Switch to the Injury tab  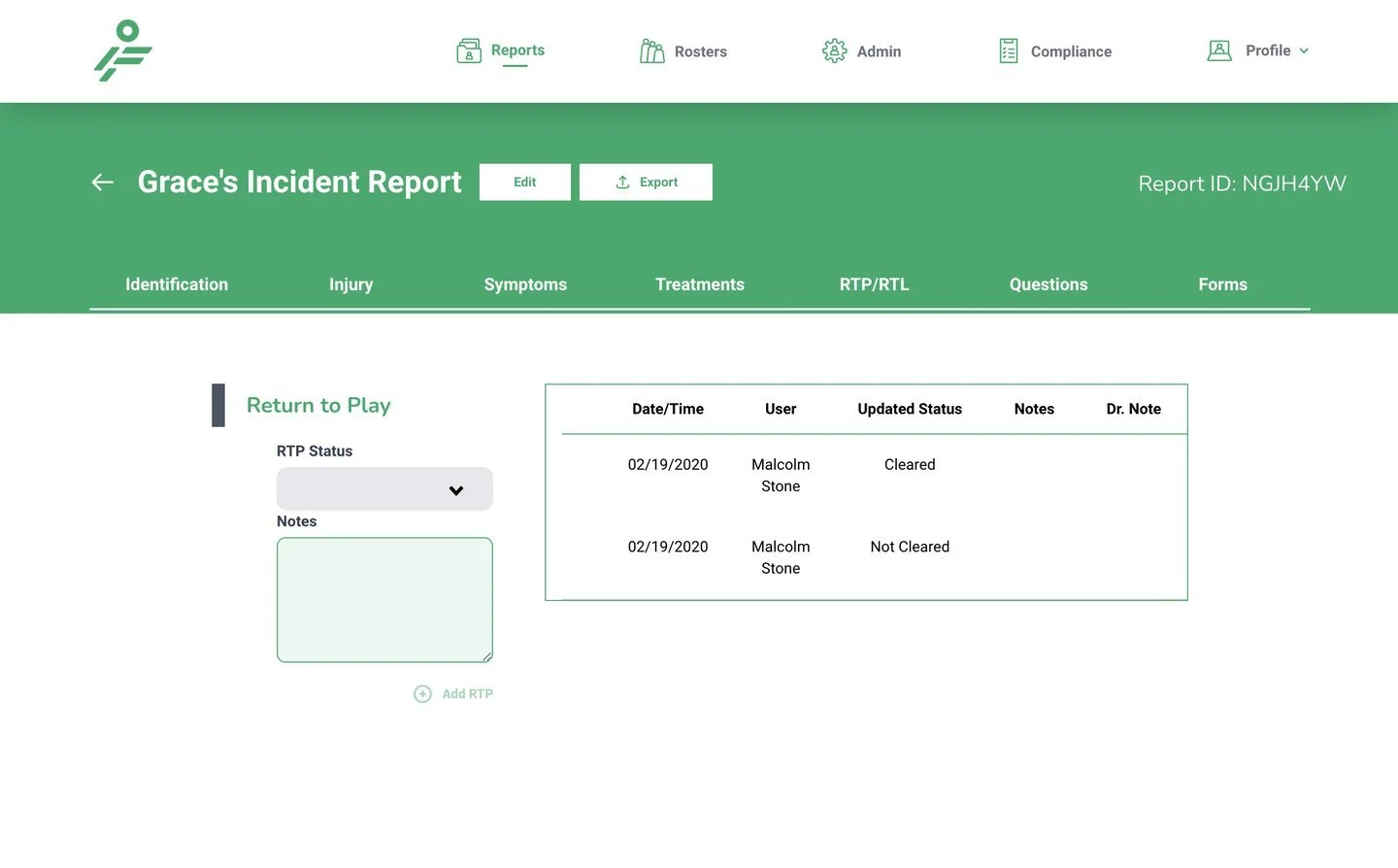point(350,284)
